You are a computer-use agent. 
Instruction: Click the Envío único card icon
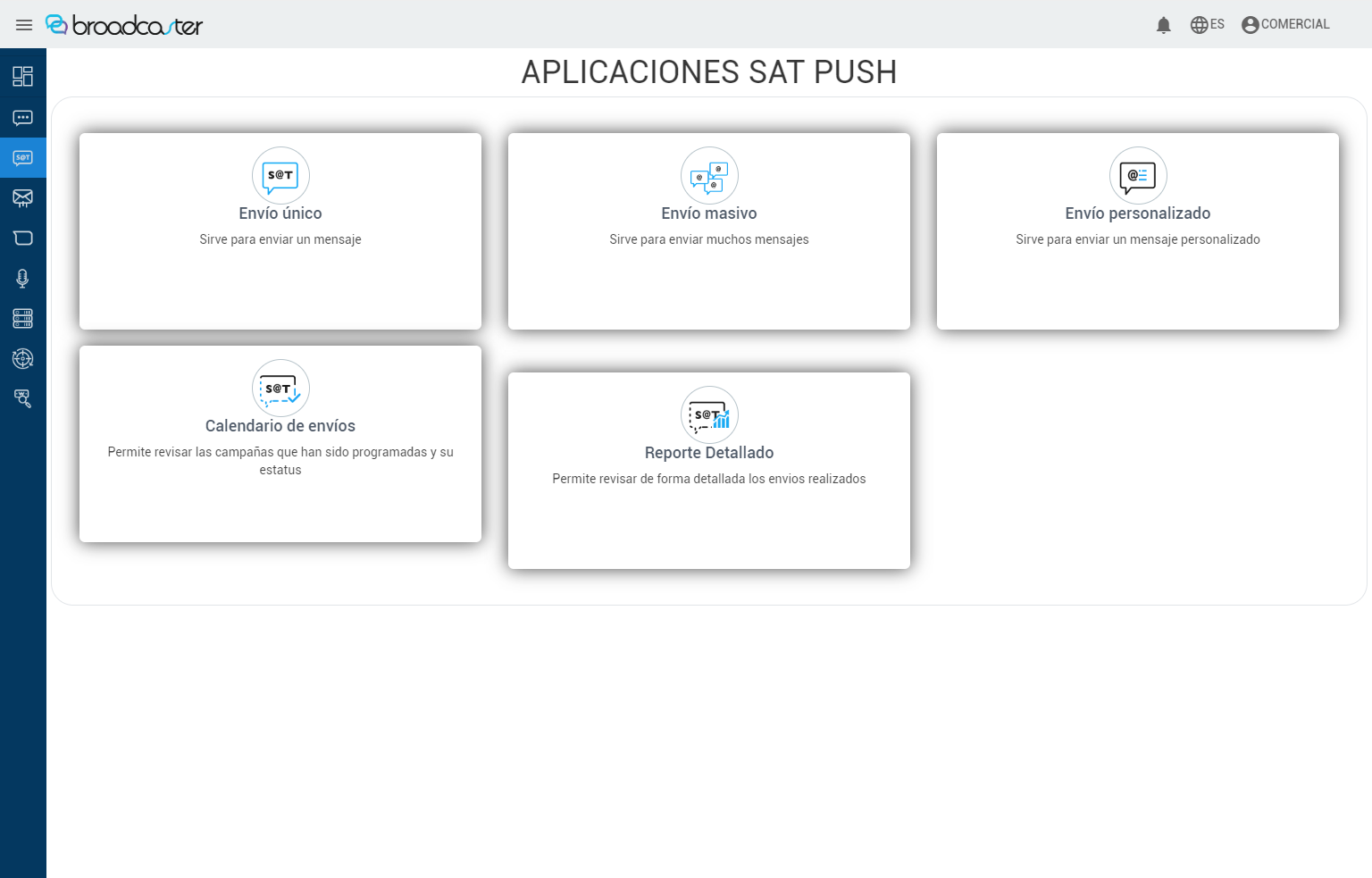coord(280,175)
